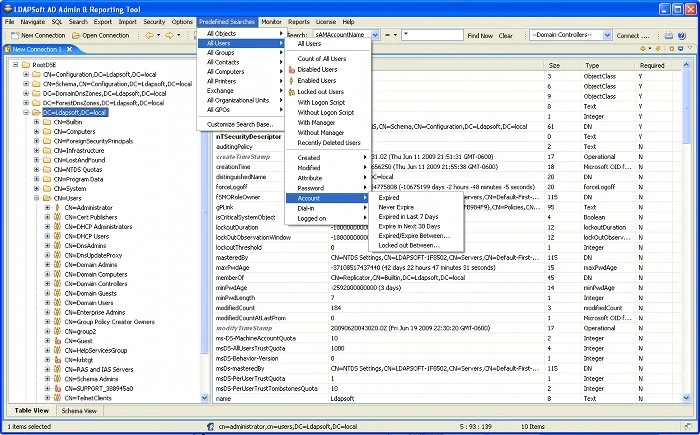
Task: Select the CN=Administrator user icon
Action: tap(57, 208)
